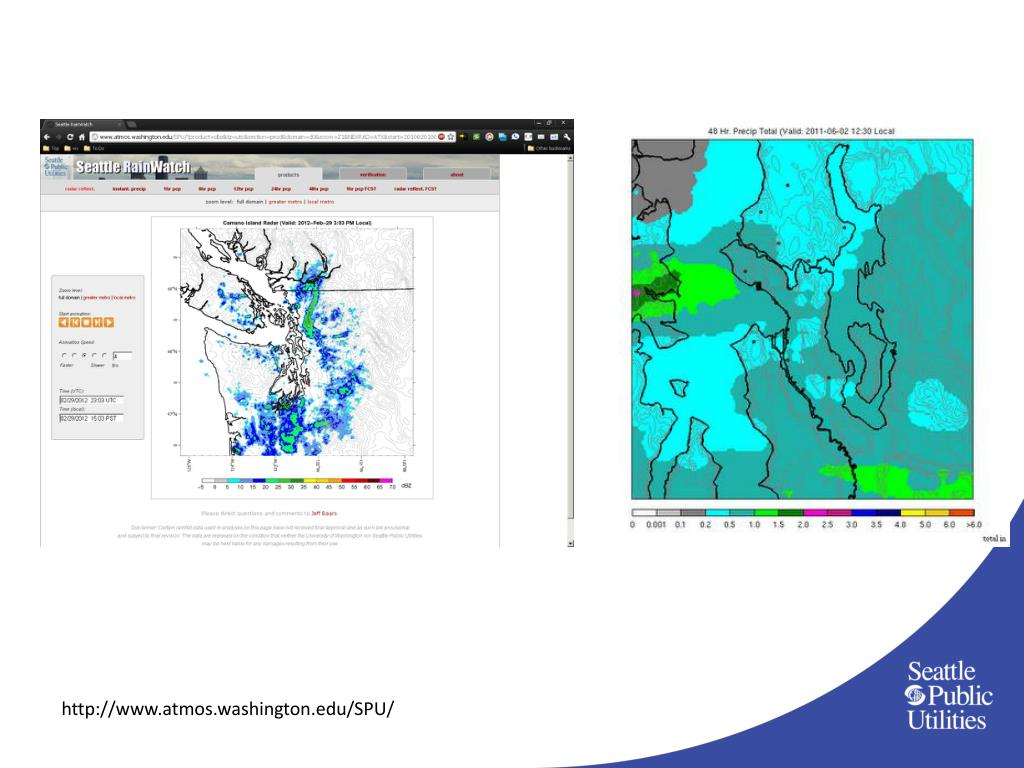Click the Jeff Baars contact link
Viewport: 1024px width, 768px height.
pos(324,513)
